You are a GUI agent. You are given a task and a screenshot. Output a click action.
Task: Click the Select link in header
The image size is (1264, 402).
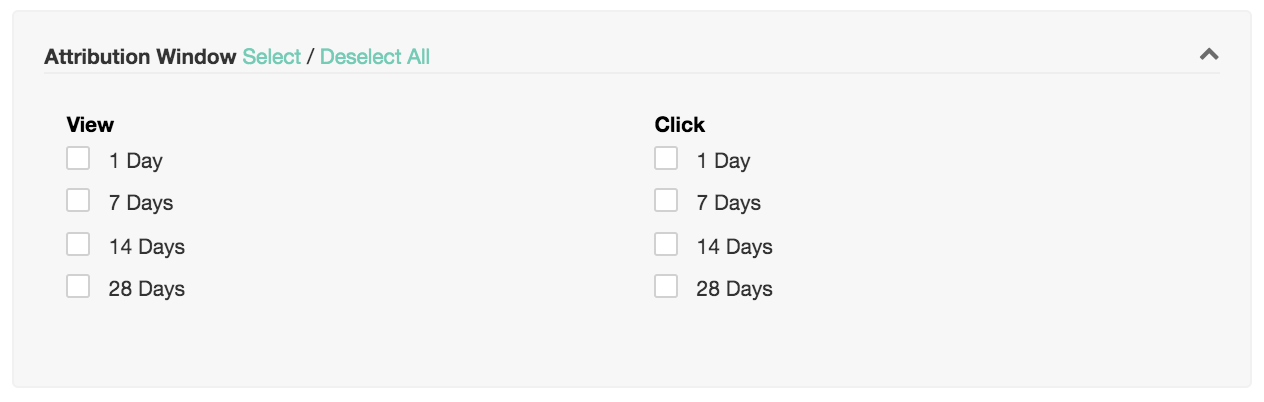pyautogui.click(x=271, y=57)
